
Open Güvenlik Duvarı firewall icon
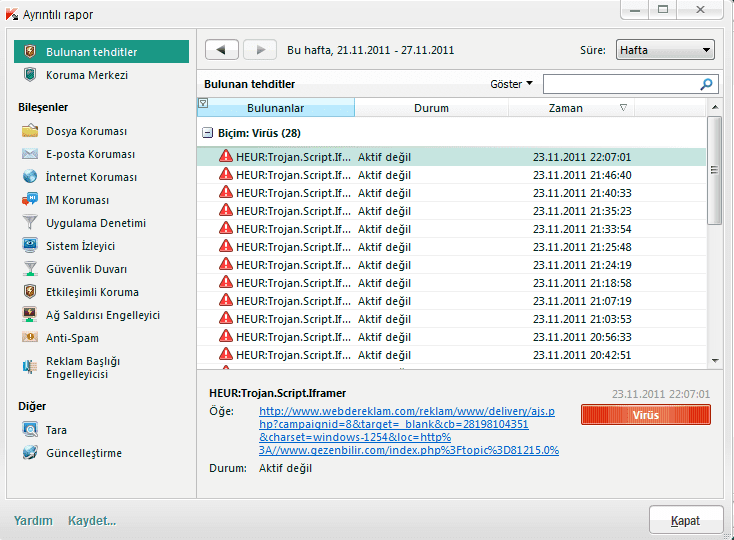[x=29, y=269]
